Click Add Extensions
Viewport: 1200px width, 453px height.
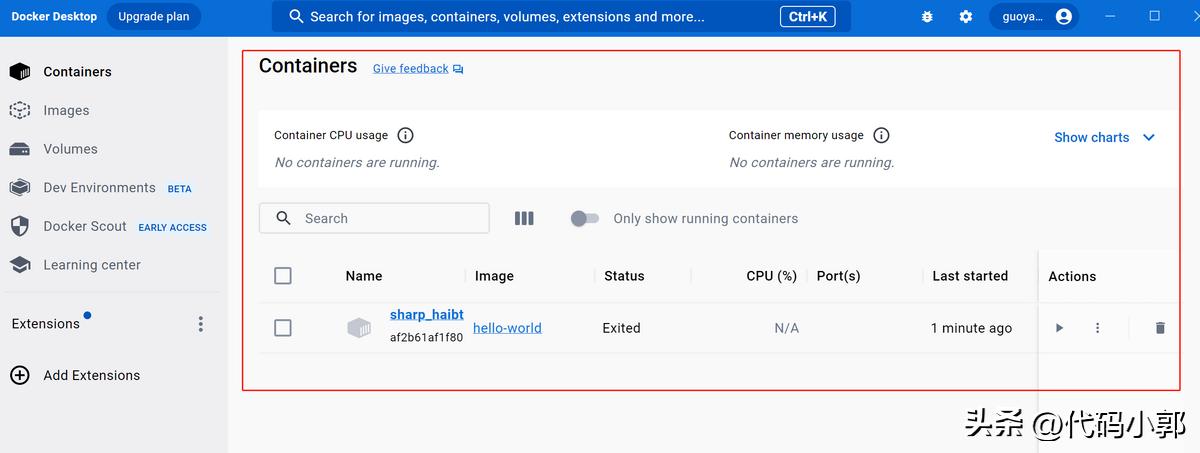click(75, 375)
